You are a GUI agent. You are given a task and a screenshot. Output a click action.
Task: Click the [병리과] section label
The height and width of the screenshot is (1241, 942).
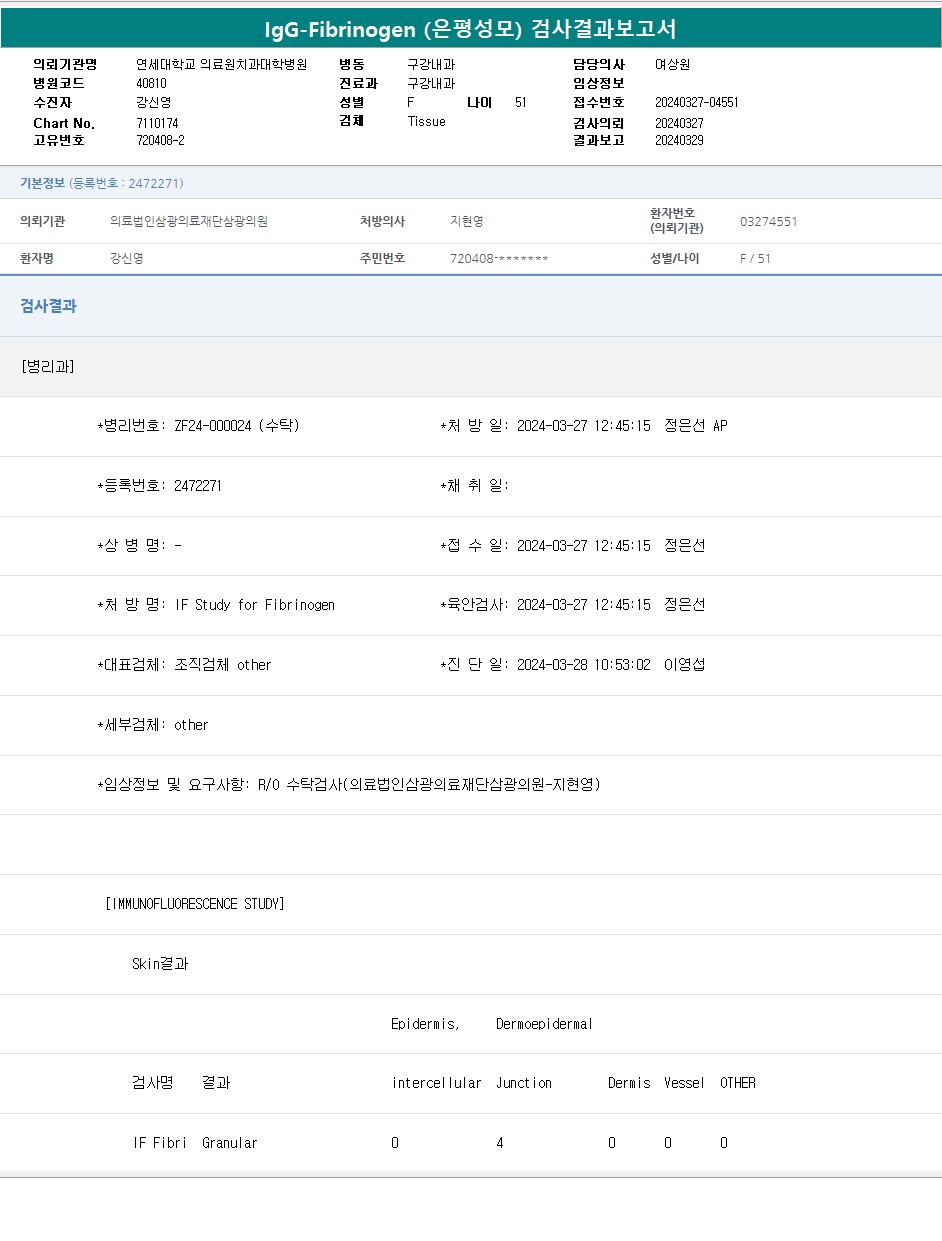coord(47,366)
